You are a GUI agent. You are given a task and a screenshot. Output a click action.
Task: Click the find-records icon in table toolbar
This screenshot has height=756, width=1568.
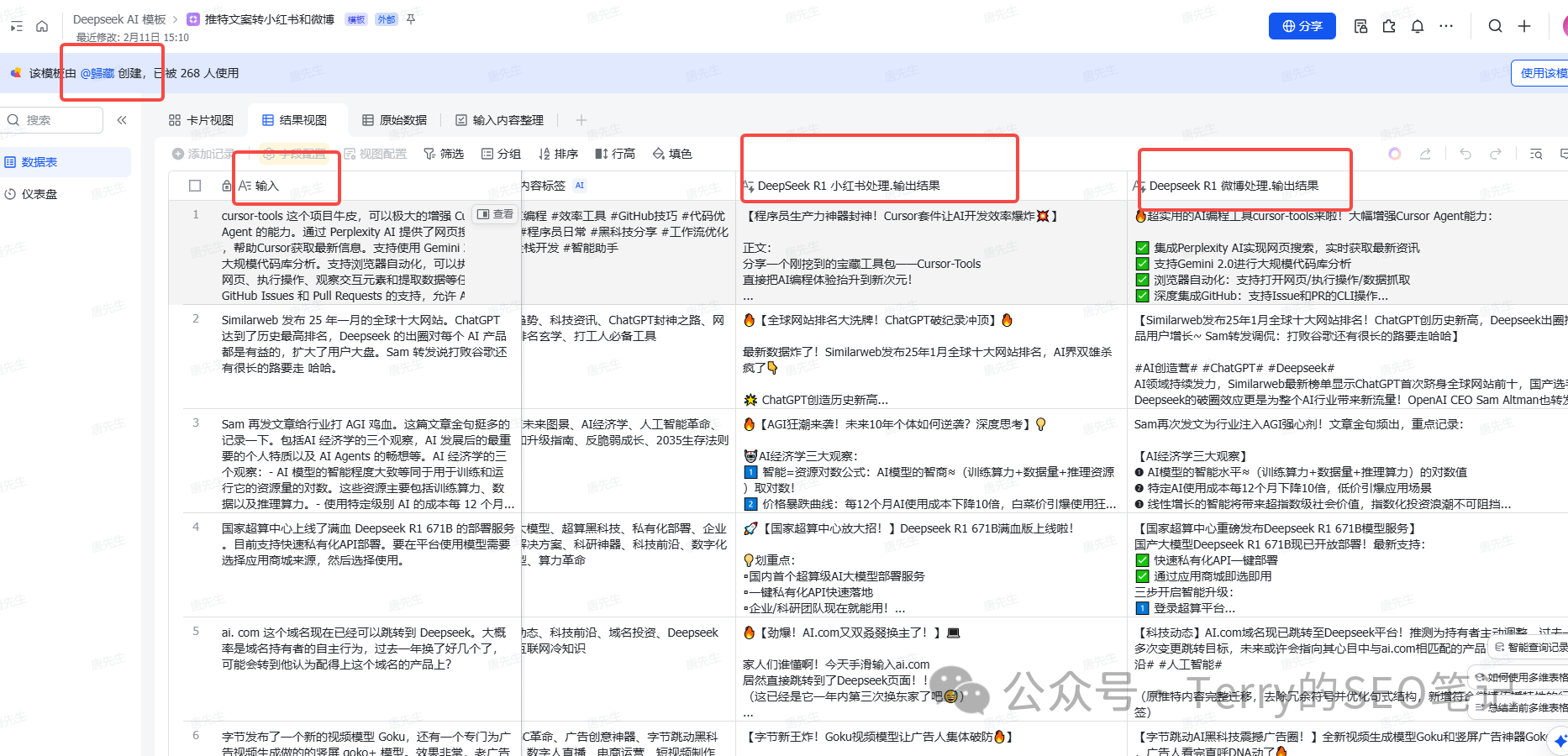coord(1536,154)
